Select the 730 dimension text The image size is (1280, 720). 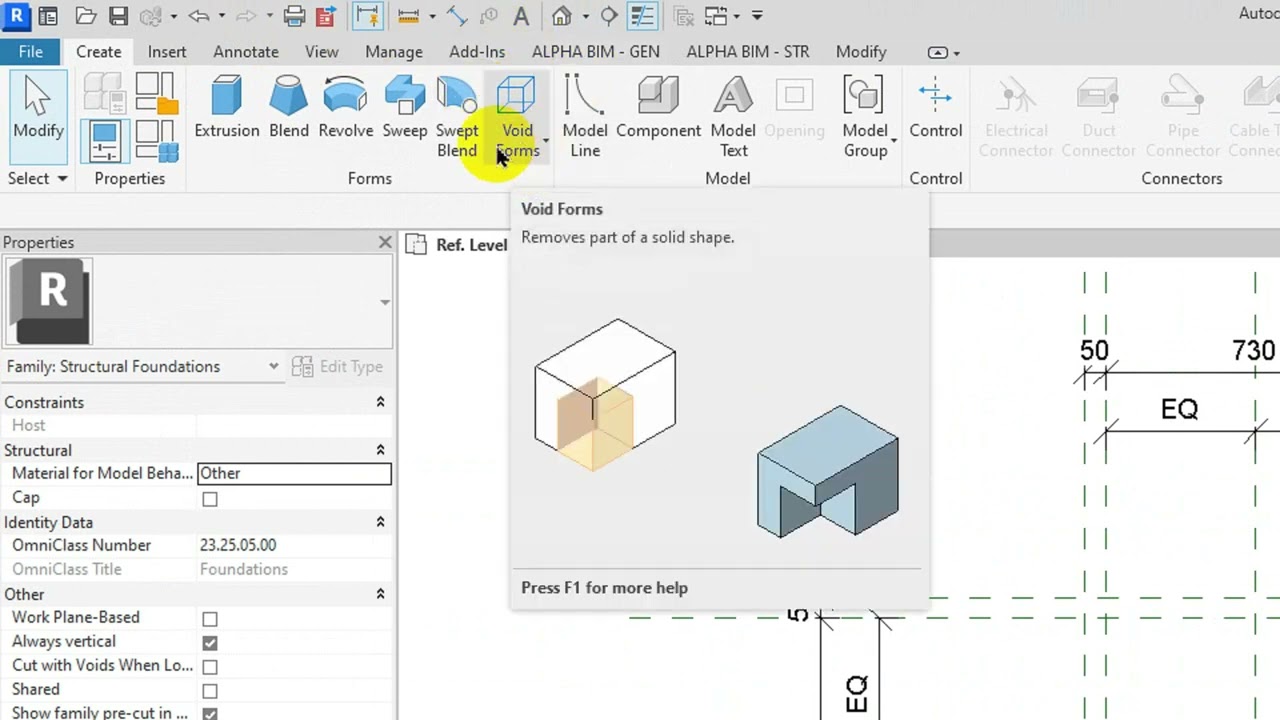[x=1253, y=351]
